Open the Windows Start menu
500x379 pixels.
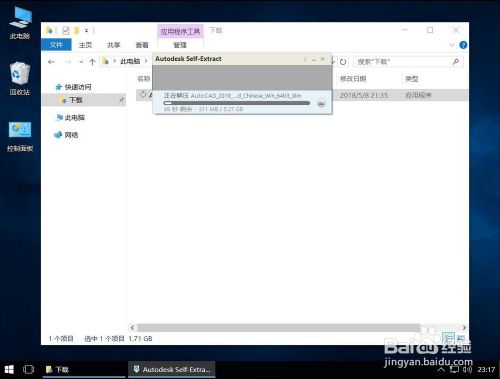click(9, 369)
